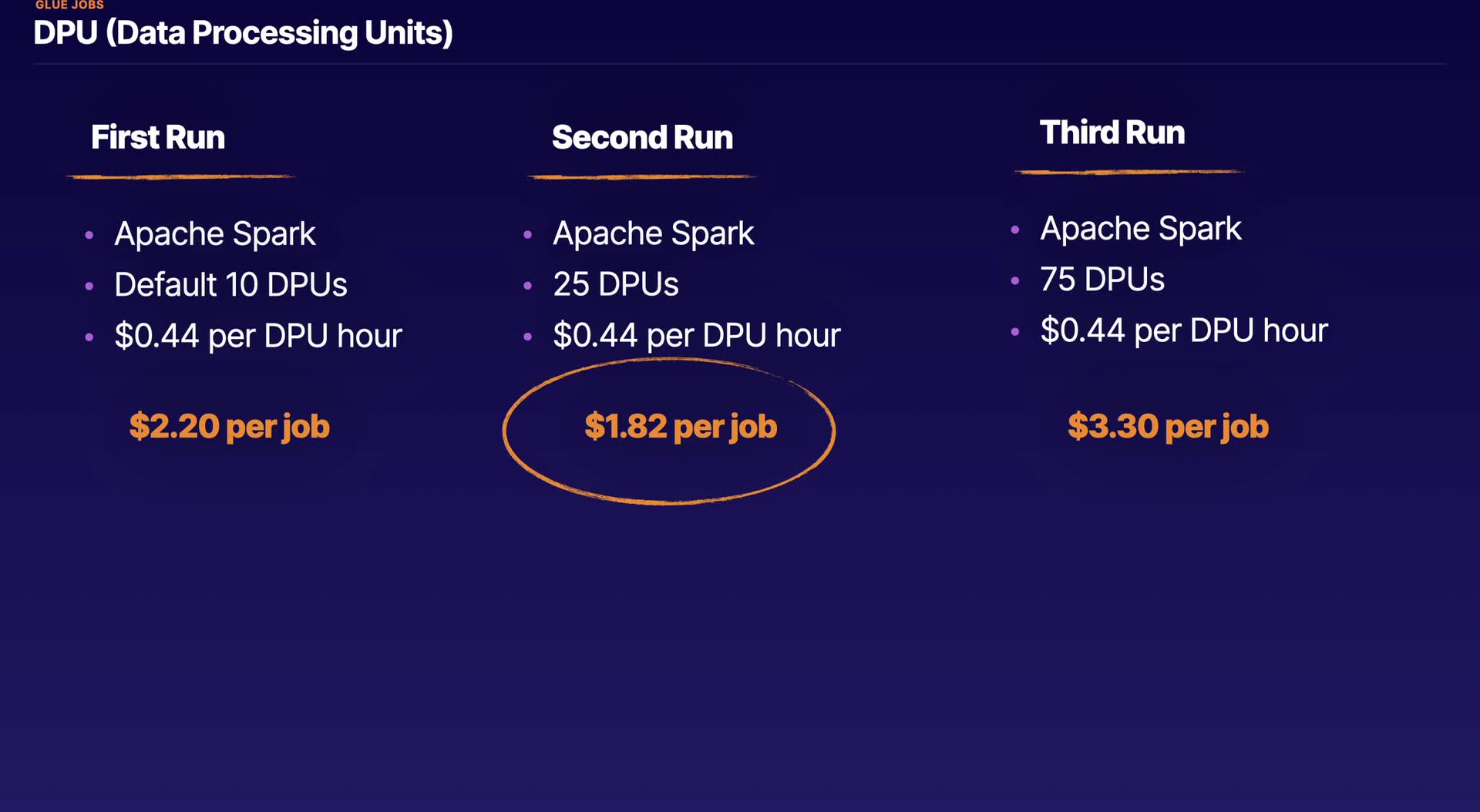Screen dimensions: 1480x812
Task: Click the $2.20 per job price
Action: [229, 426]
